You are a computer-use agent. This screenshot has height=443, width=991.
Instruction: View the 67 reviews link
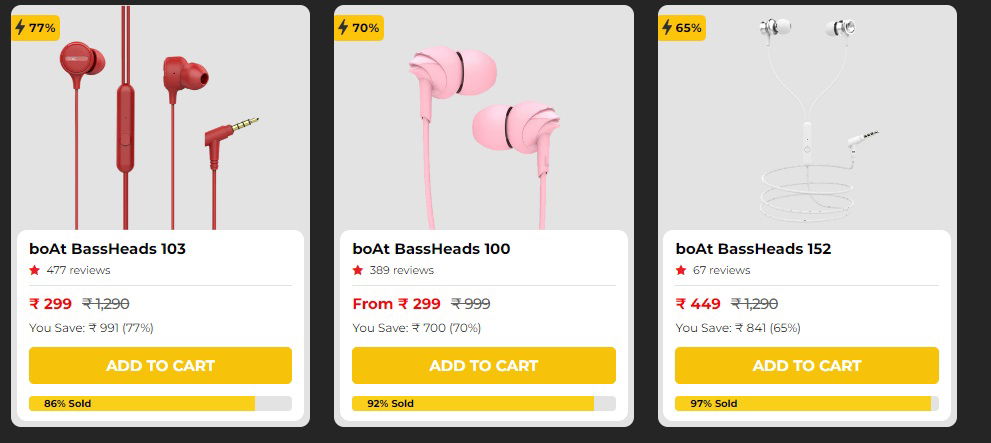pyautogui.click(x=721, y=270)
